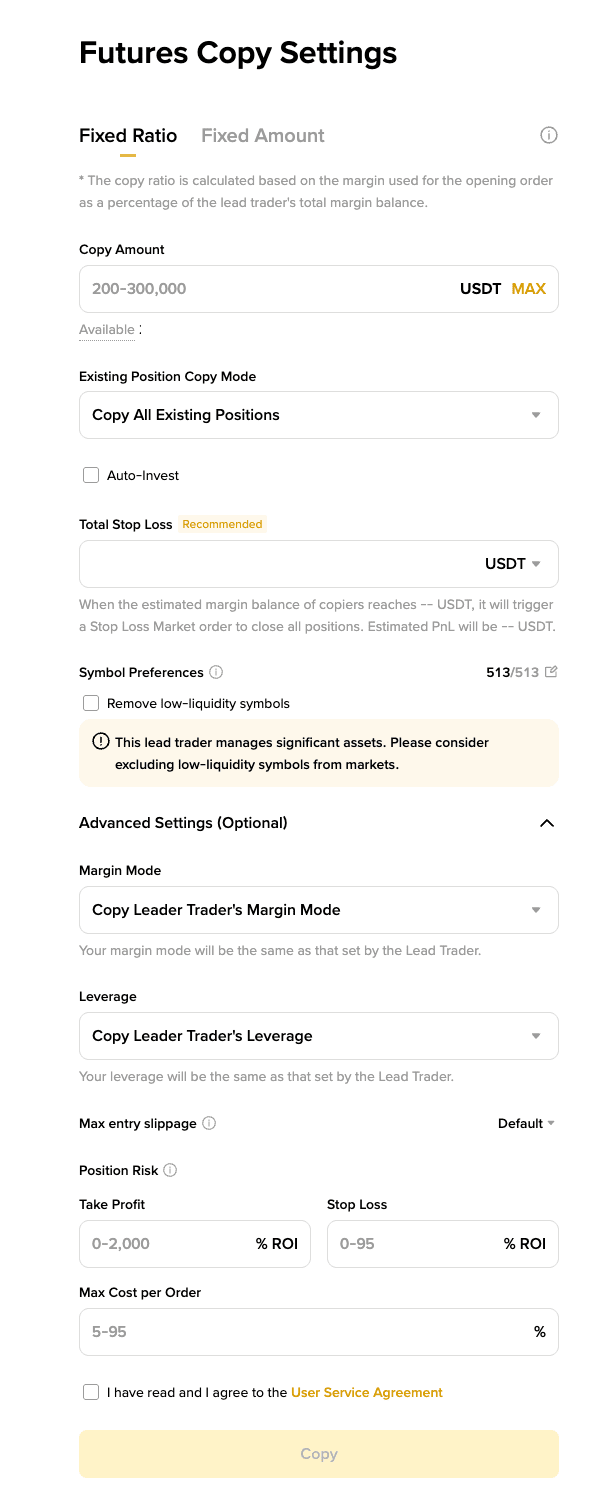Open the Leverage dropdown
This screenshot has width=602, height=1510.
pos(318,1036)
